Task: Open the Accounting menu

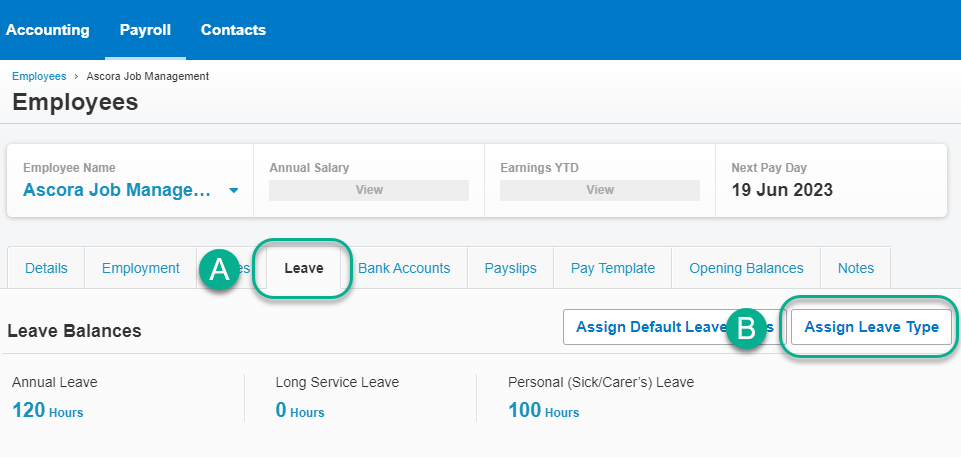Action: point(47,30)
